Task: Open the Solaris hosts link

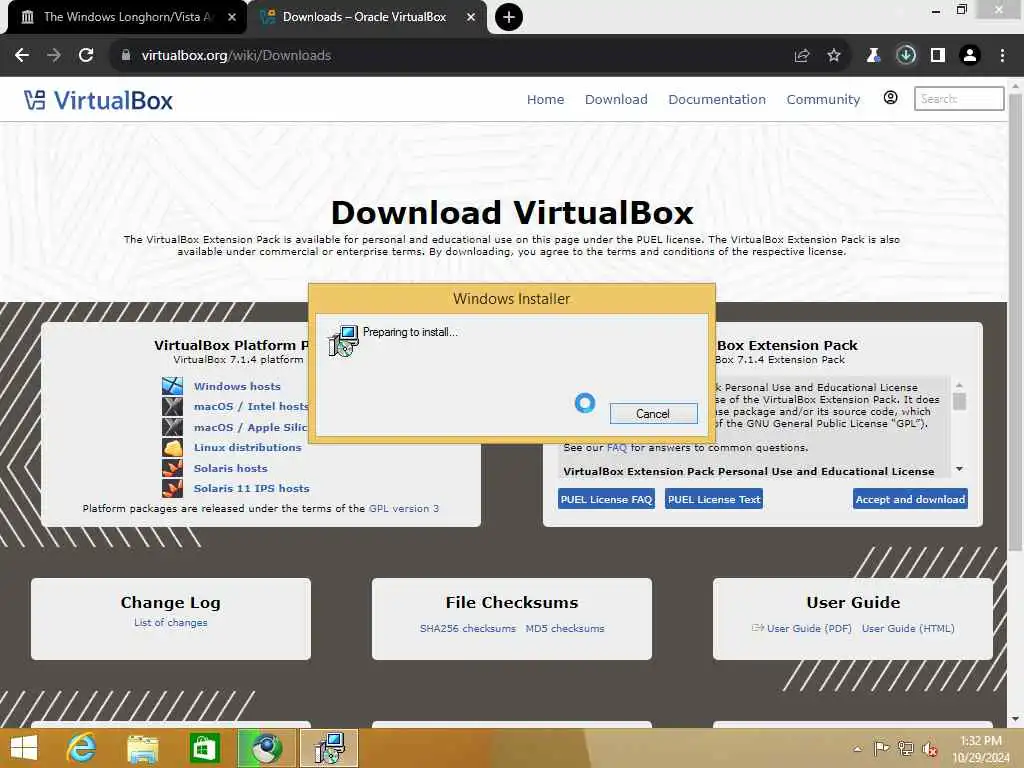Action: [x=231, y=468]
